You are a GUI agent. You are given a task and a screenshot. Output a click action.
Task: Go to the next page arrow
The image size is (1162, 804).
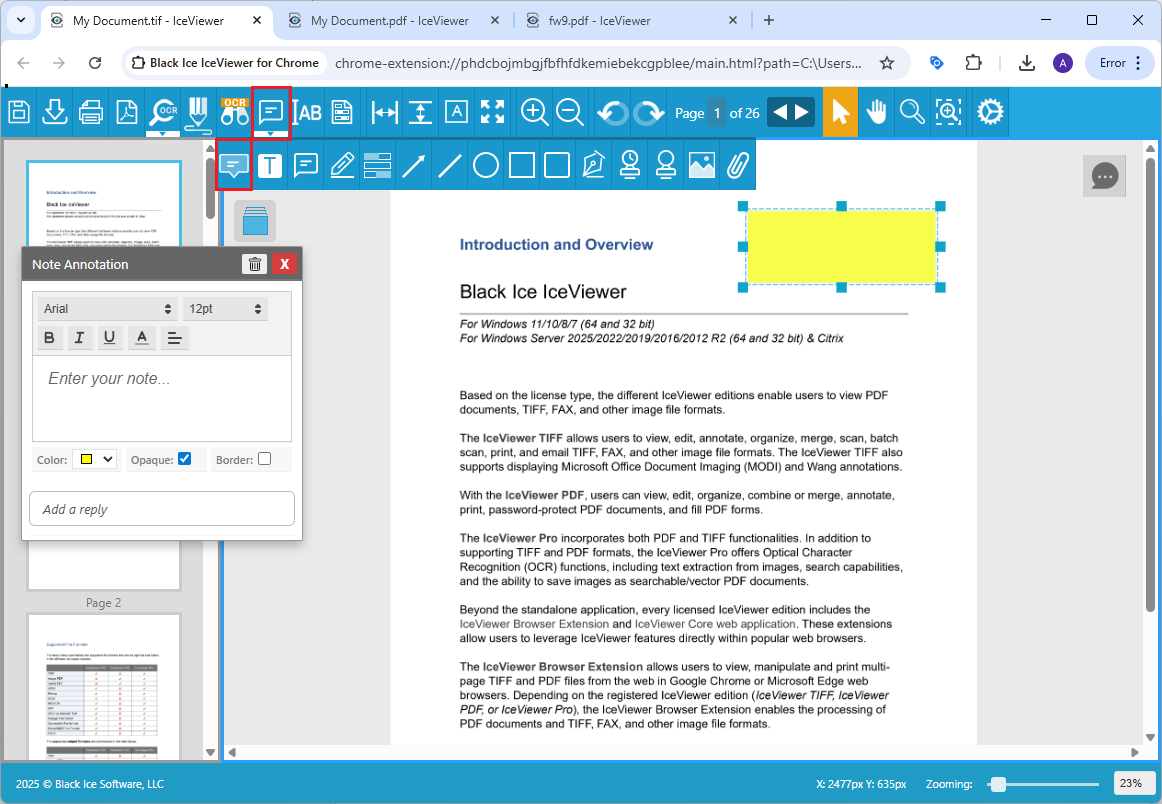coord(803,113)
